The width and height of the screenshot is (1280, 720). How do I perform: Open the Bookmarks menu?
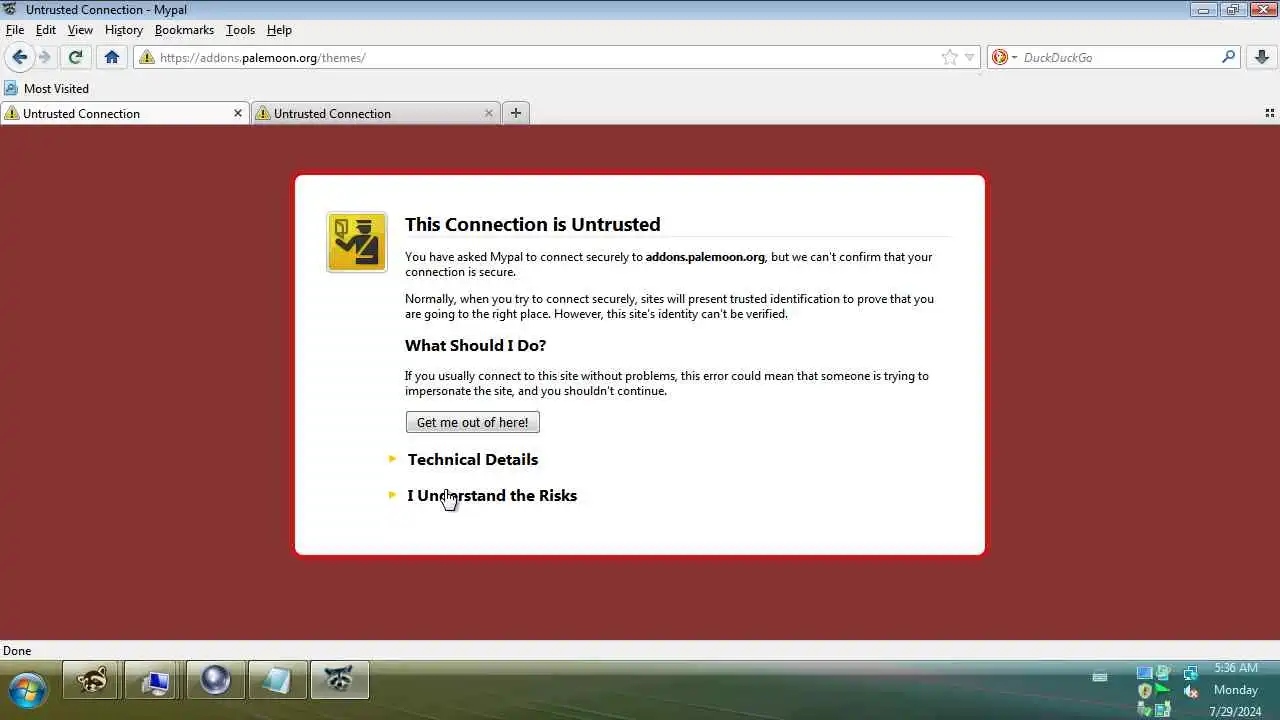pyautogui.click(x=184, y=30)
